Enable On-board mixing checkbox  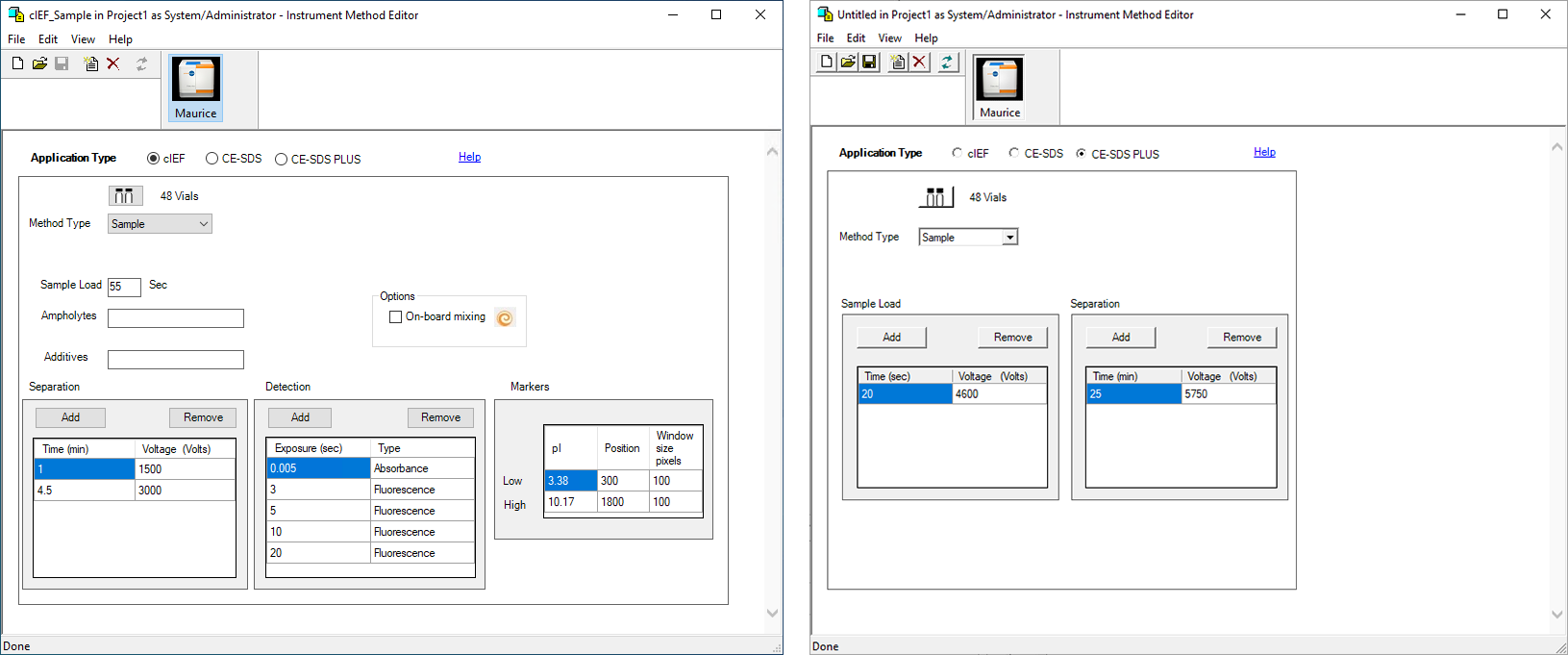pyautogui.click(x=395, y=316)
